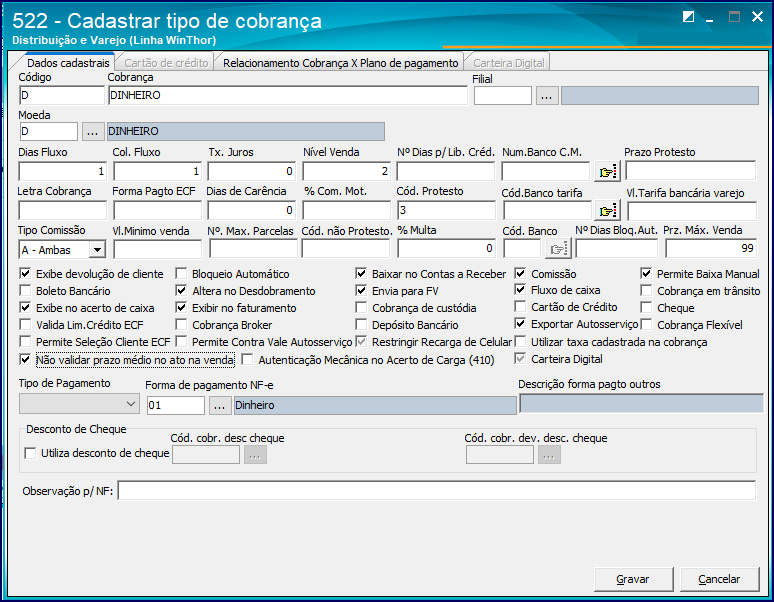Select the Dados cadastrais tab
The height and width of the screenshot is (602, 774).
pyautogui.click(x=68, y=63)
